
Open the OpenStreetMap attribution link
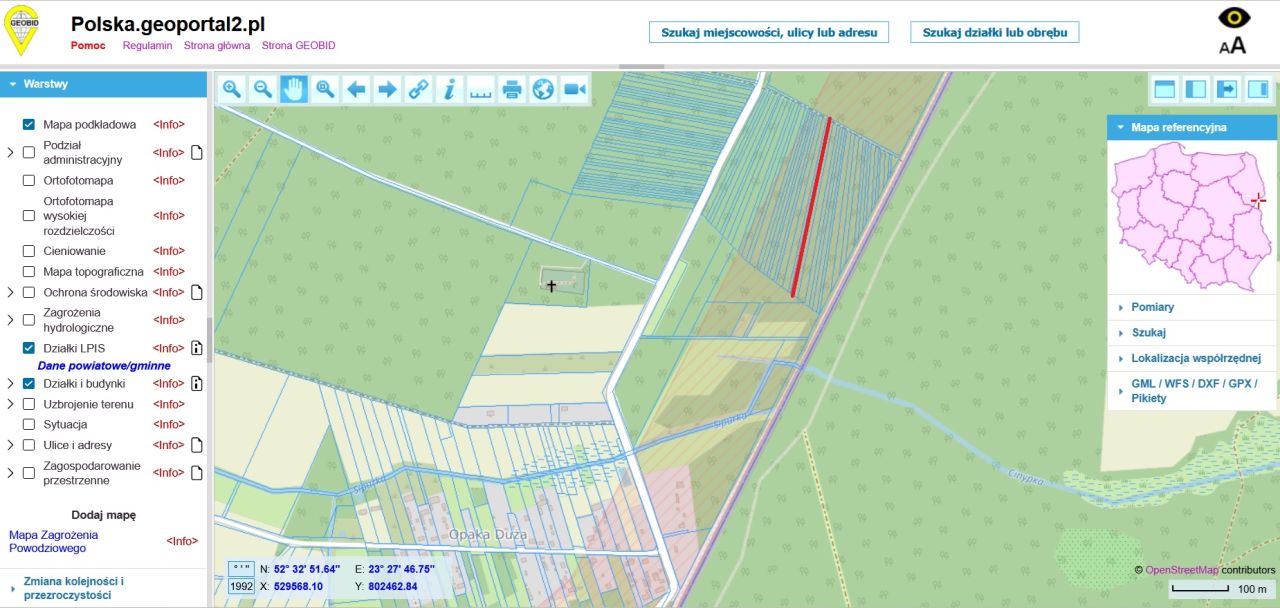point(1182,570)
